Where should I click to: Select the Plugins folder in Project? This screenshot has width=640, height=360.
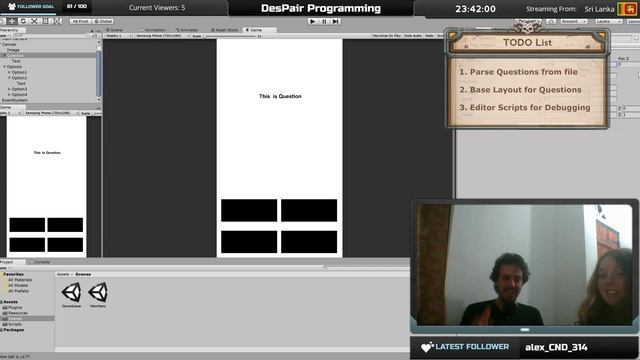15,307
